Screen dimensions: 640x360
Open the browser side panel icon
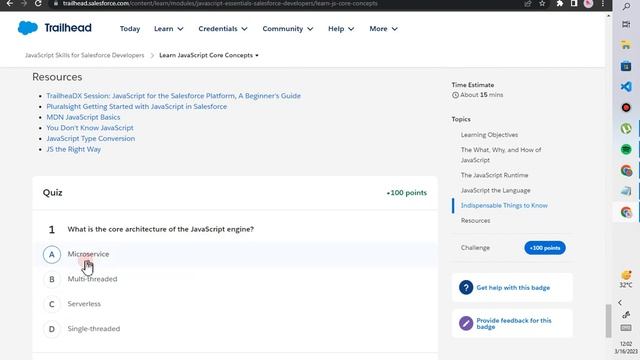(574, 3)
